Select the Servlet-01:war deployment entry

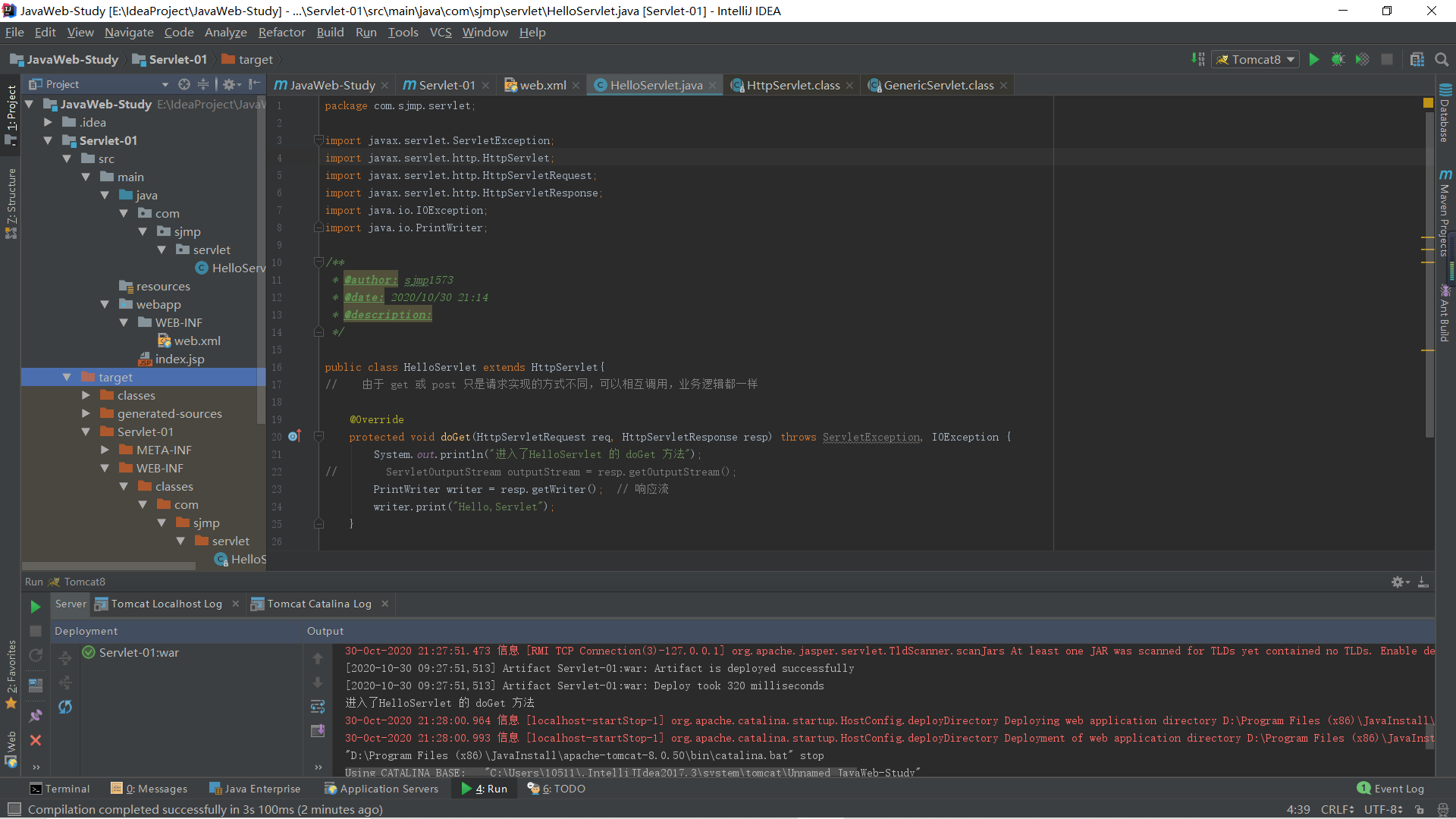pos(139,652)
